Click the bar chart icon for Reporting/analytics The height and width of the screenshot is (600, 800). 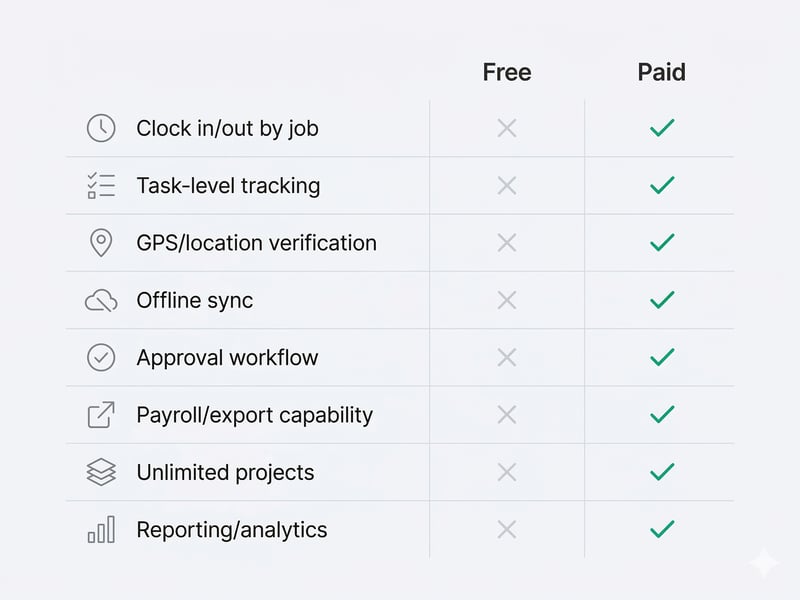(x=101, y=530)
